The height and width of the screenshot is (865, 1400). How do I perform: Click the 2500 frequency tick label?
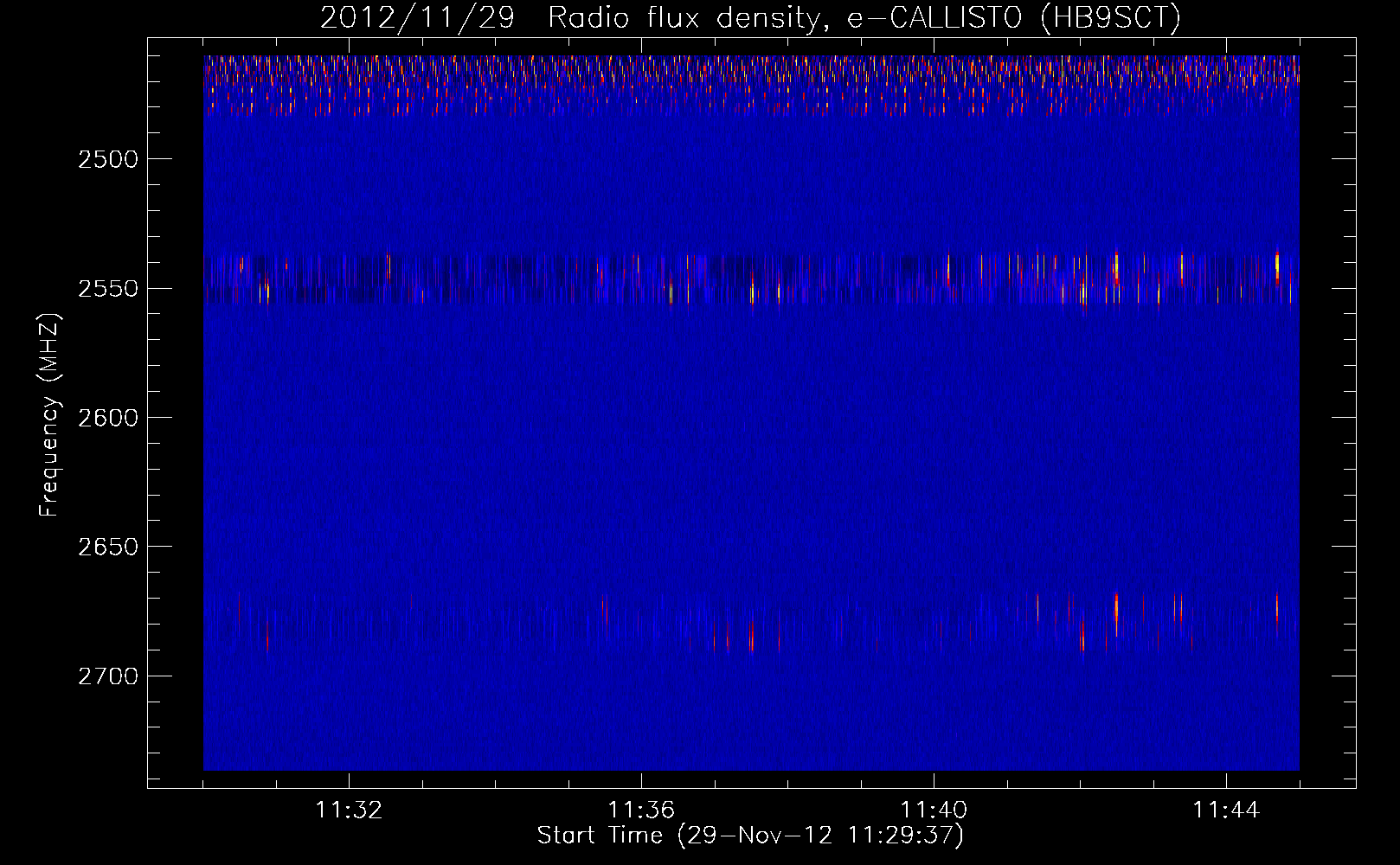(107, 159)
